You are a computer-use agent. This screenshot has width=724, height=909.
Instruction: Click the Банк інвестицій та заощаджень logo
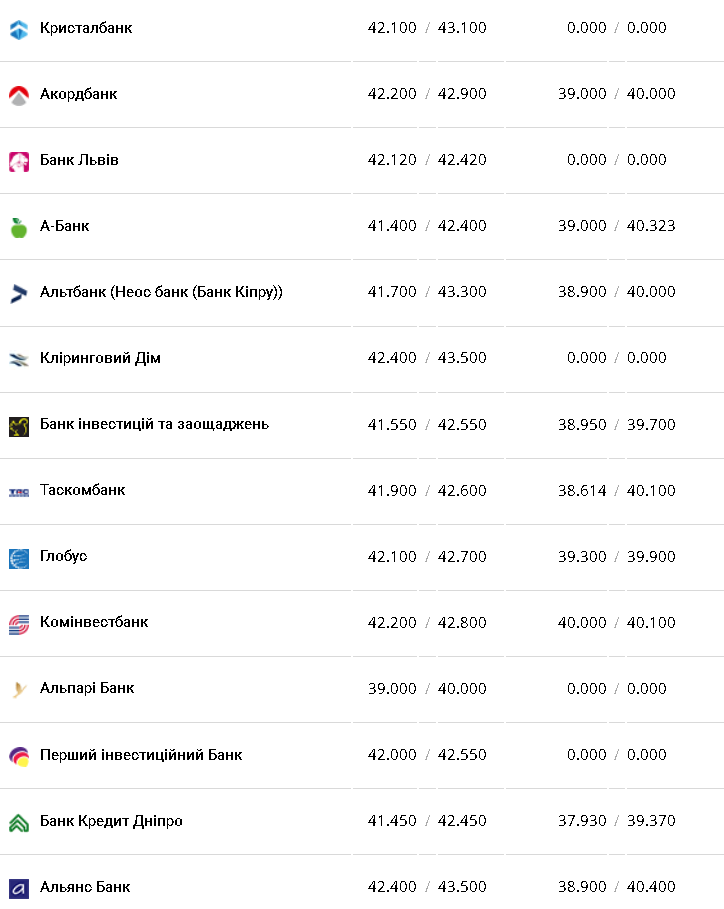tap(18, 426)
